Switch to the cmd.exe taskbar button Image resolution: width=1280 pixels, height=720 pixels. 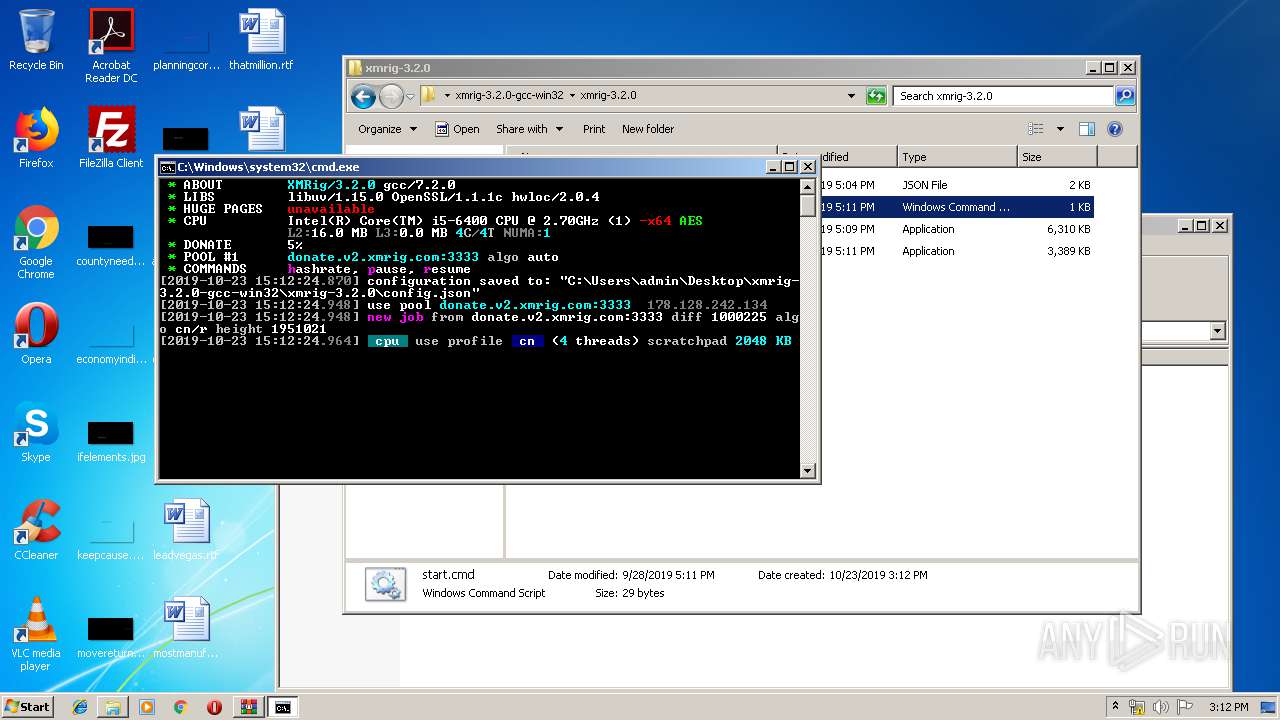[x=283, y=707]
